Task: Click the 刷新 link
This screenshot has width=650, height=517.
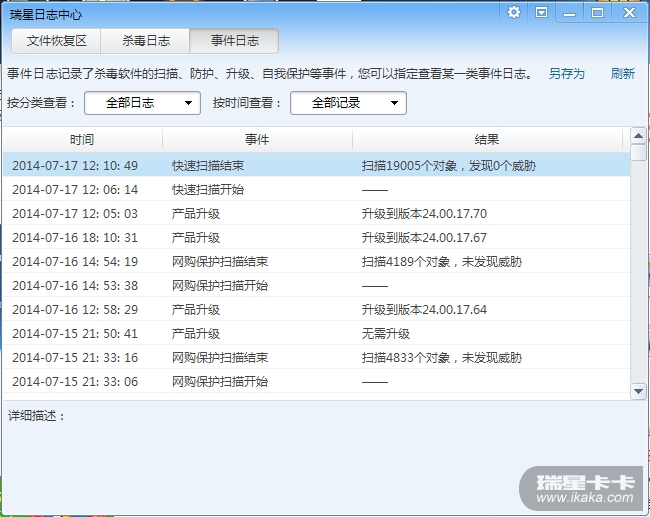Action: coord(623,74)
